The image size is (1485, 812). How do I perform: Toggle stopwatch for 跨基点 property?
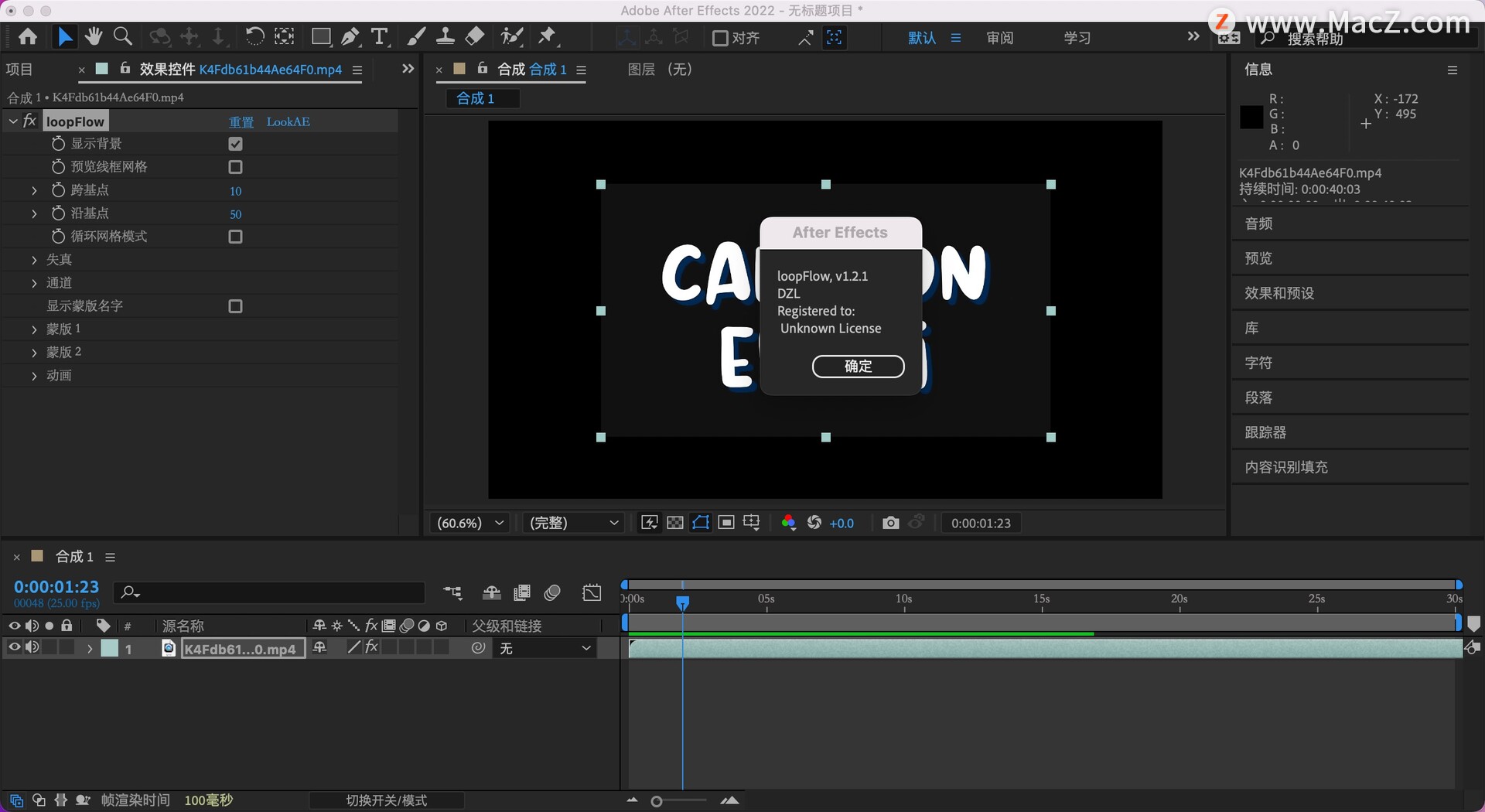pyautogui.click(x=58, y=190)
